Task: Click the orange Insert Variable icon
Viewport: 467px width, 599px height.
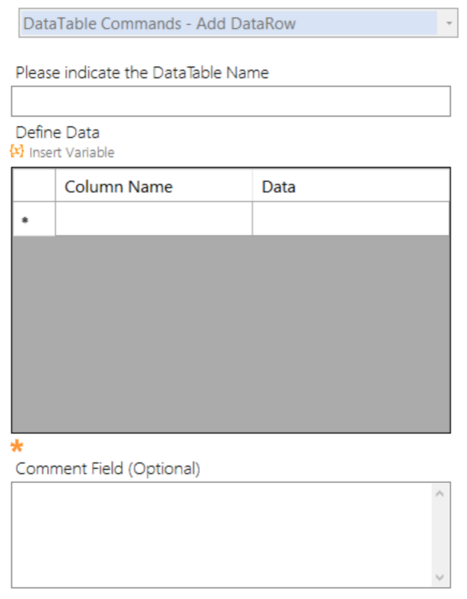Action: [x=17, y=151]
